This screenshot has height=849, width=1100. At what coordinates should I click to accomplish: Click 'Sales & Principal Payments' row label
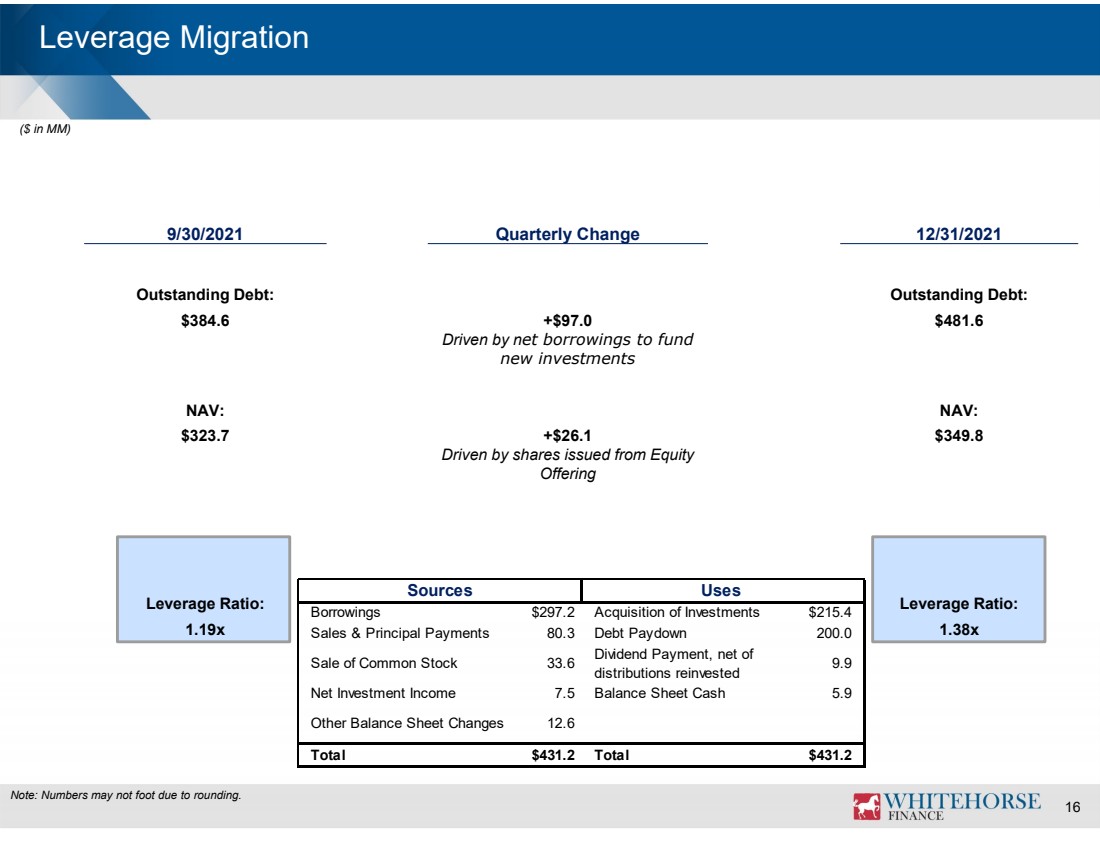tap(400, 634)
